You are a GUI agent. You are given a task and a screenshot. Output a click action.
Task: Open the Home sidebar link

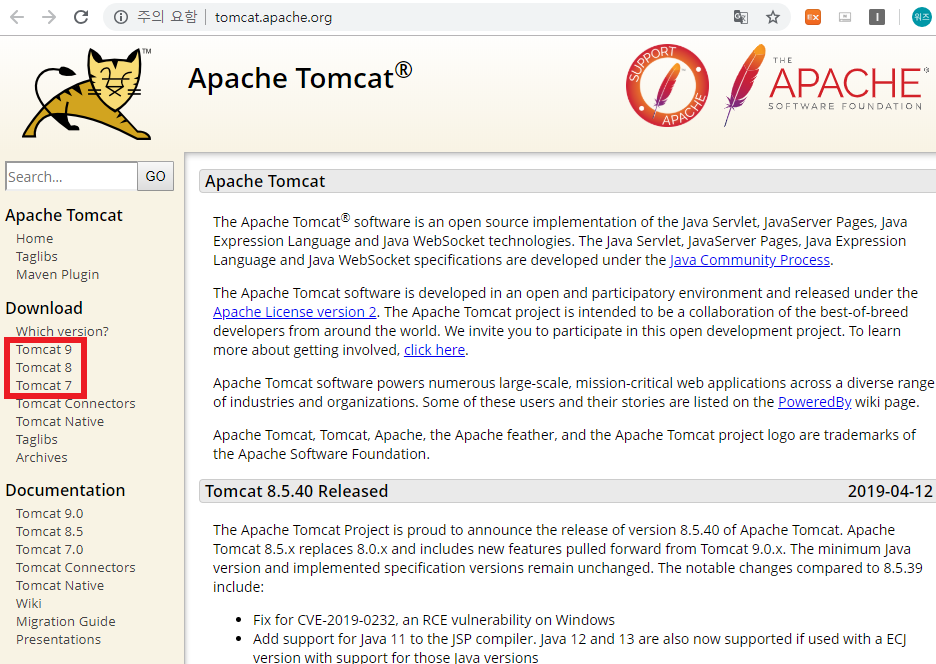click(x=35, y=238)
